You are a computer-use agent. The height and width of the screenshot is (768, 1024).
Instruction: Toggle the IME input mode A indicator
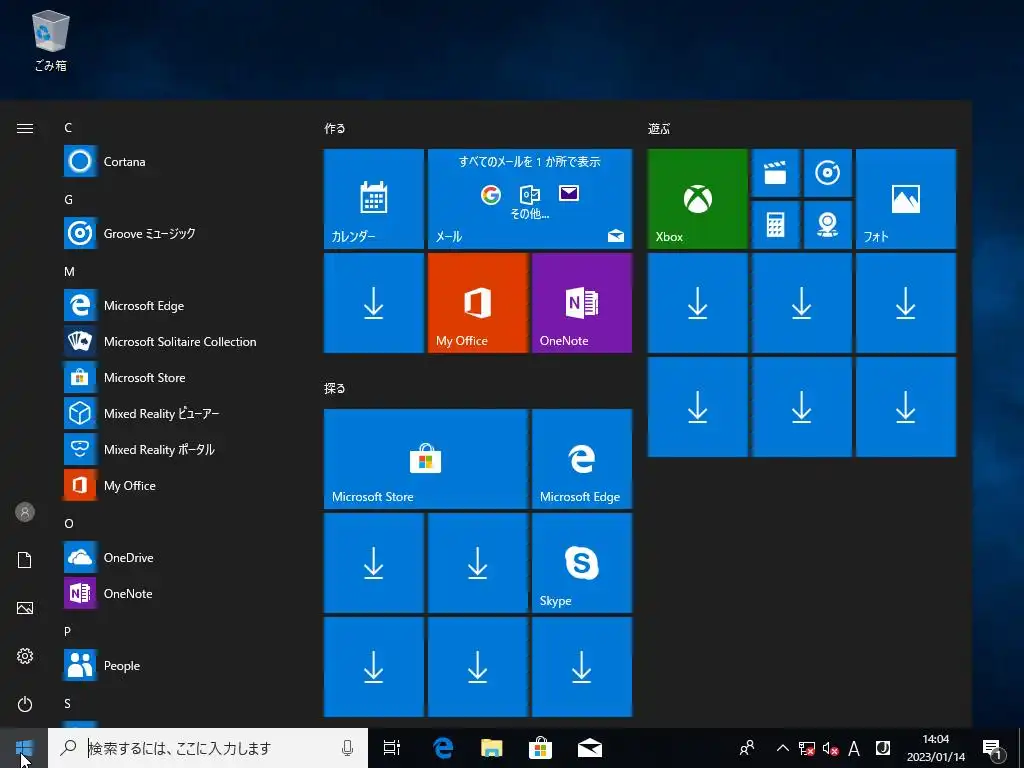click(x=854, y=748)
